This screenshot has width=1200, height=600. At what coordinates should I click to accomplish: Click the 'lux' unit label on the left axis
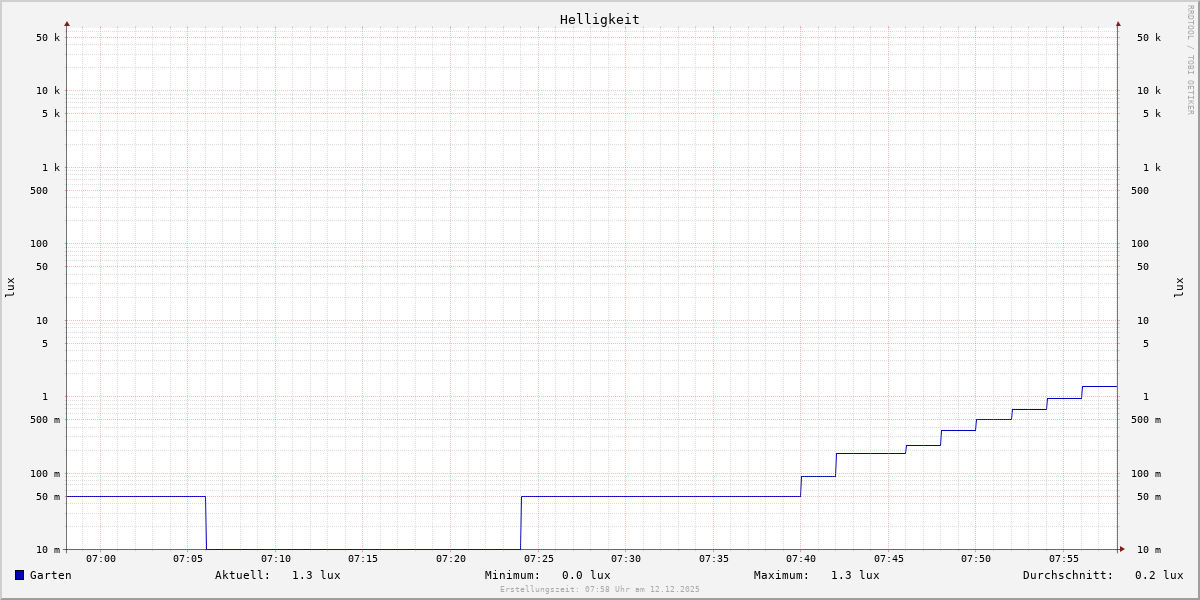click(x=10, y=288)
